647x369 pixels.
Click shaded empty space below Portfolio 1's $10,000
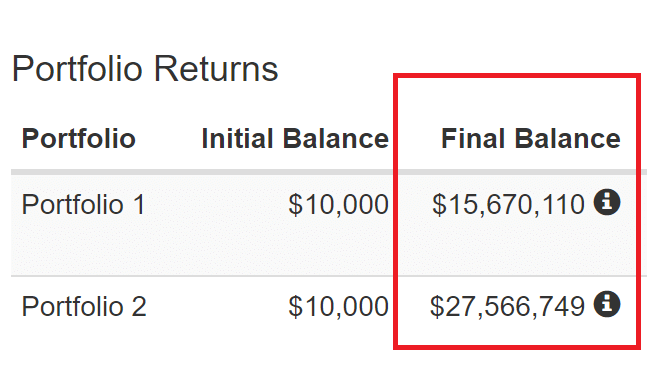(x=338, y=248)
